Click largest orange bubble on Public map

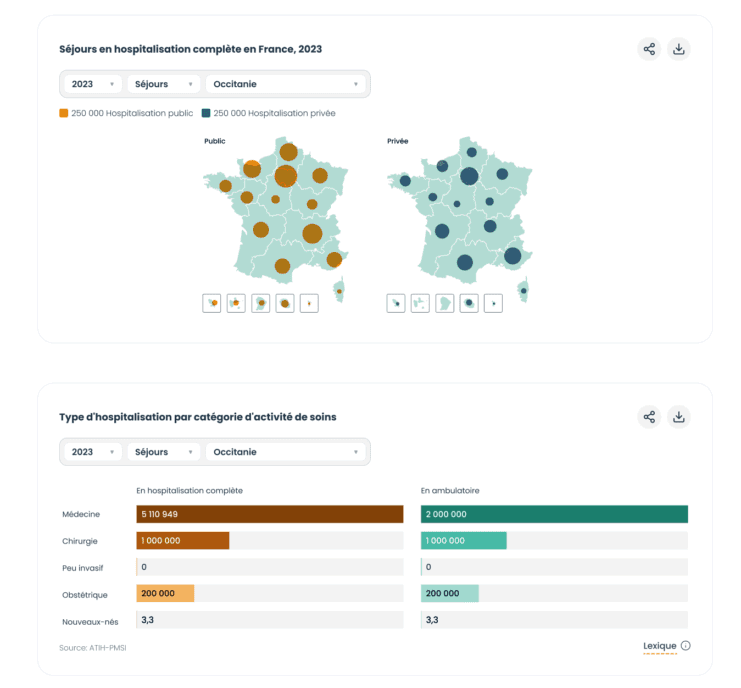pos(286,176)
